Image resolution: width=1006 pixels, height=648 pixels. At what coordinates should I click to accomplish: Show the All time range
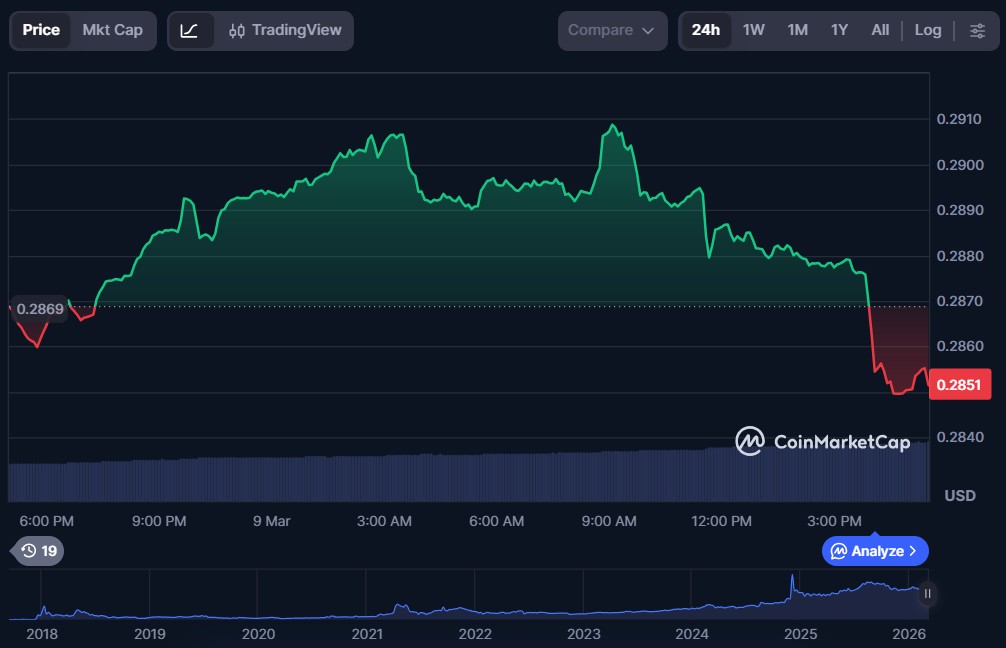(x=880, y=31)
